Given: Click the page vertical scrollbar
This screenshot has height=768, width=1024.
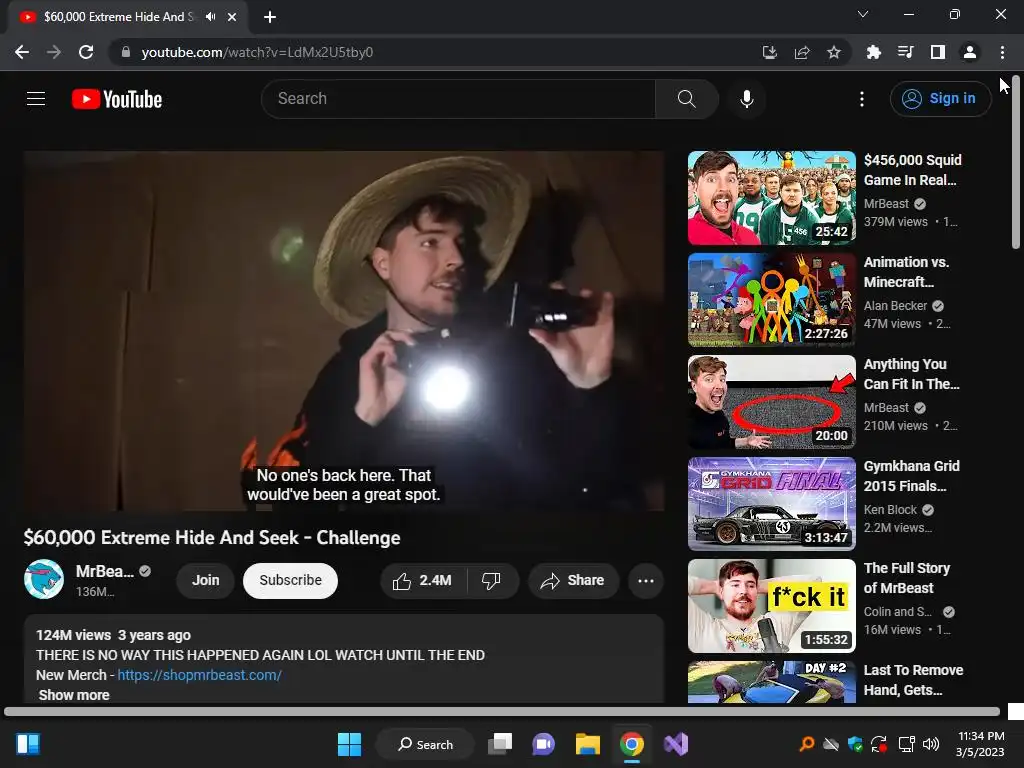Looking at the screenshot, I should point(1016,163).
